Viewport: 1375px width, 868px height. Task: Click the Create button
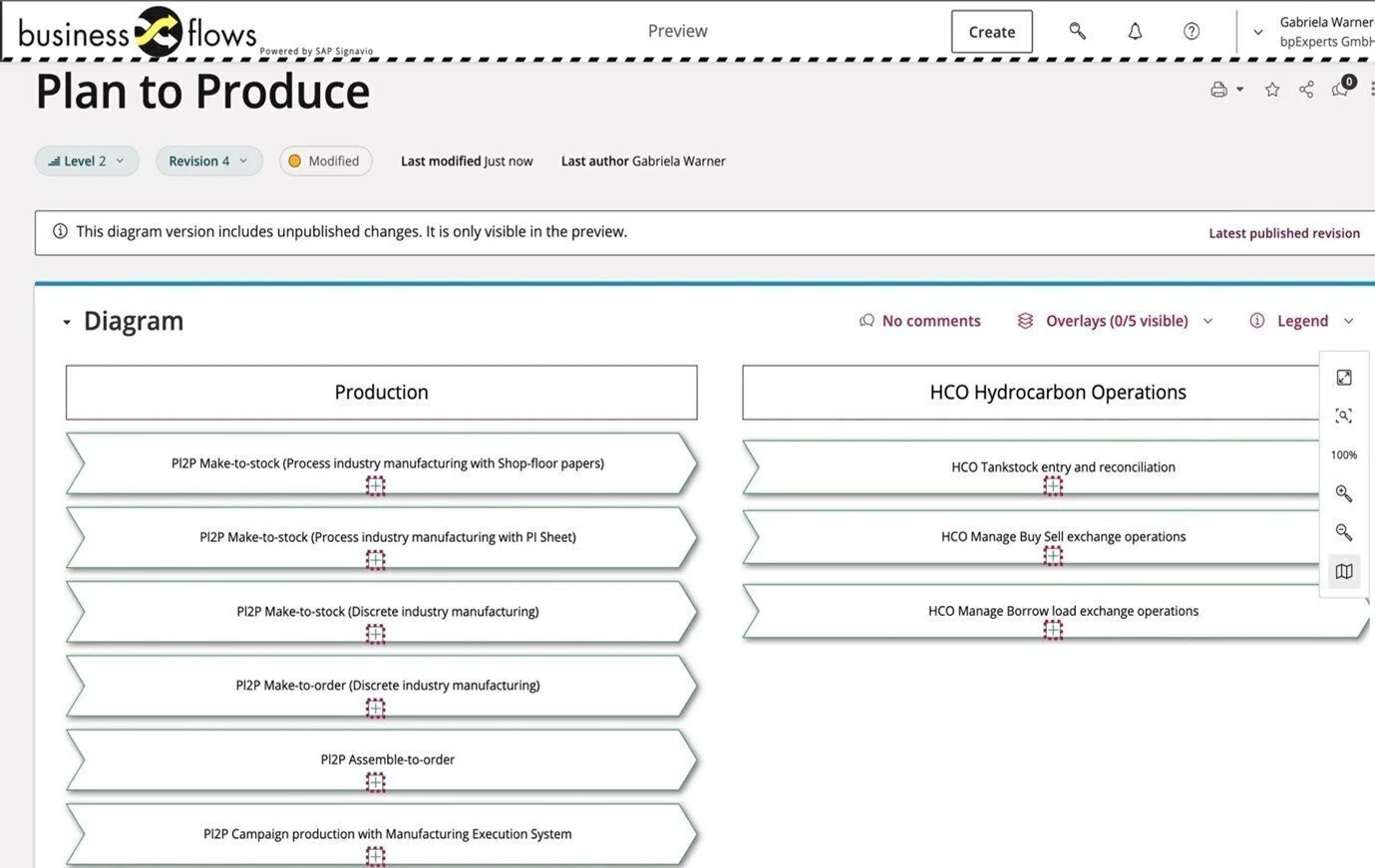click(991, 31)
